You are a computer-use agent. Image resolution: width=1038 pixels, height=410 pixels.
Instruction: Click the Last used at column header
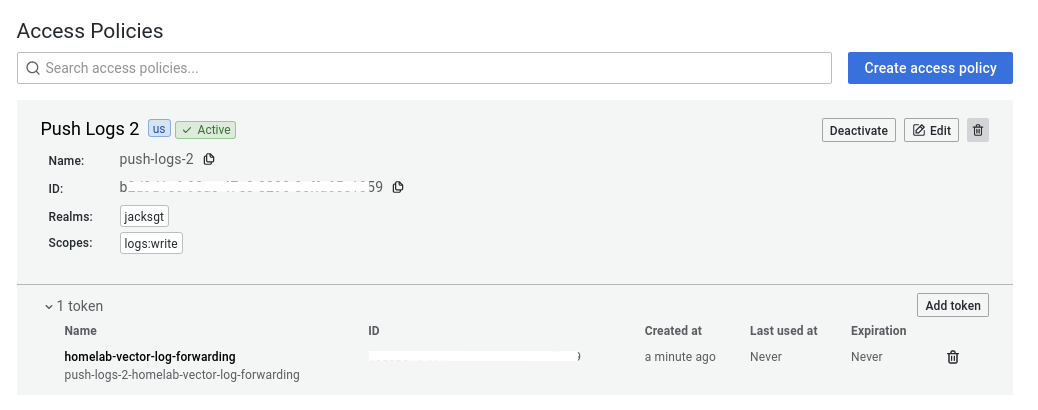pyautogui.click(x=784, y=331)
